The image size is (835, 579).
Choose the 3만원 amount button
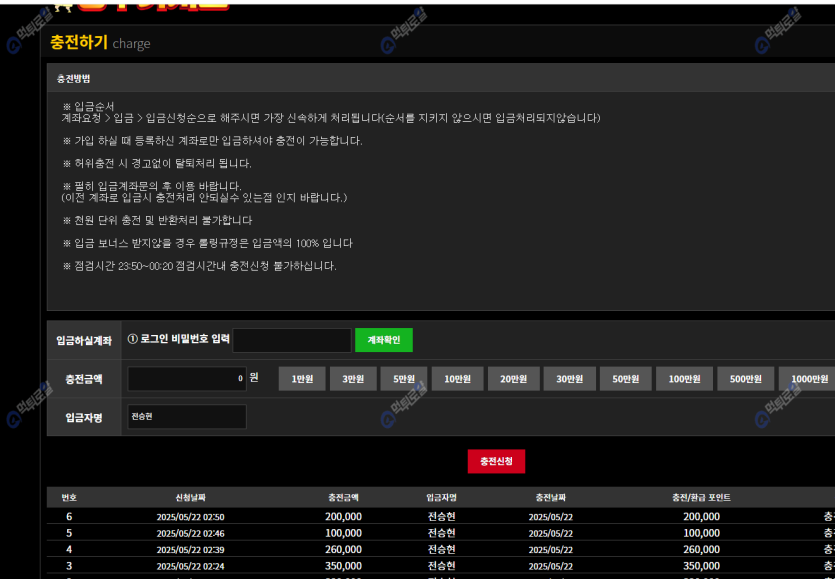353,379
